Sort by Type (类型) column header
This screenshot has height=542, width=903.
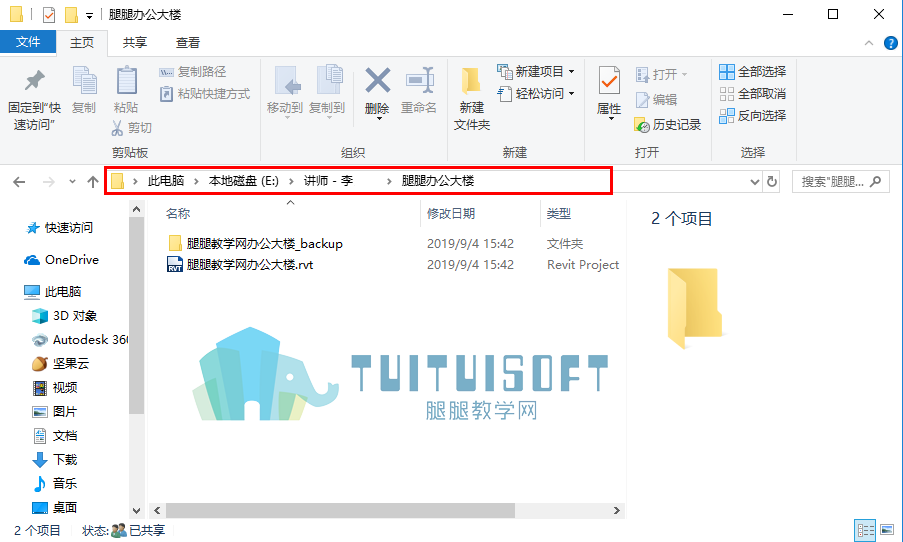(559, 214)
